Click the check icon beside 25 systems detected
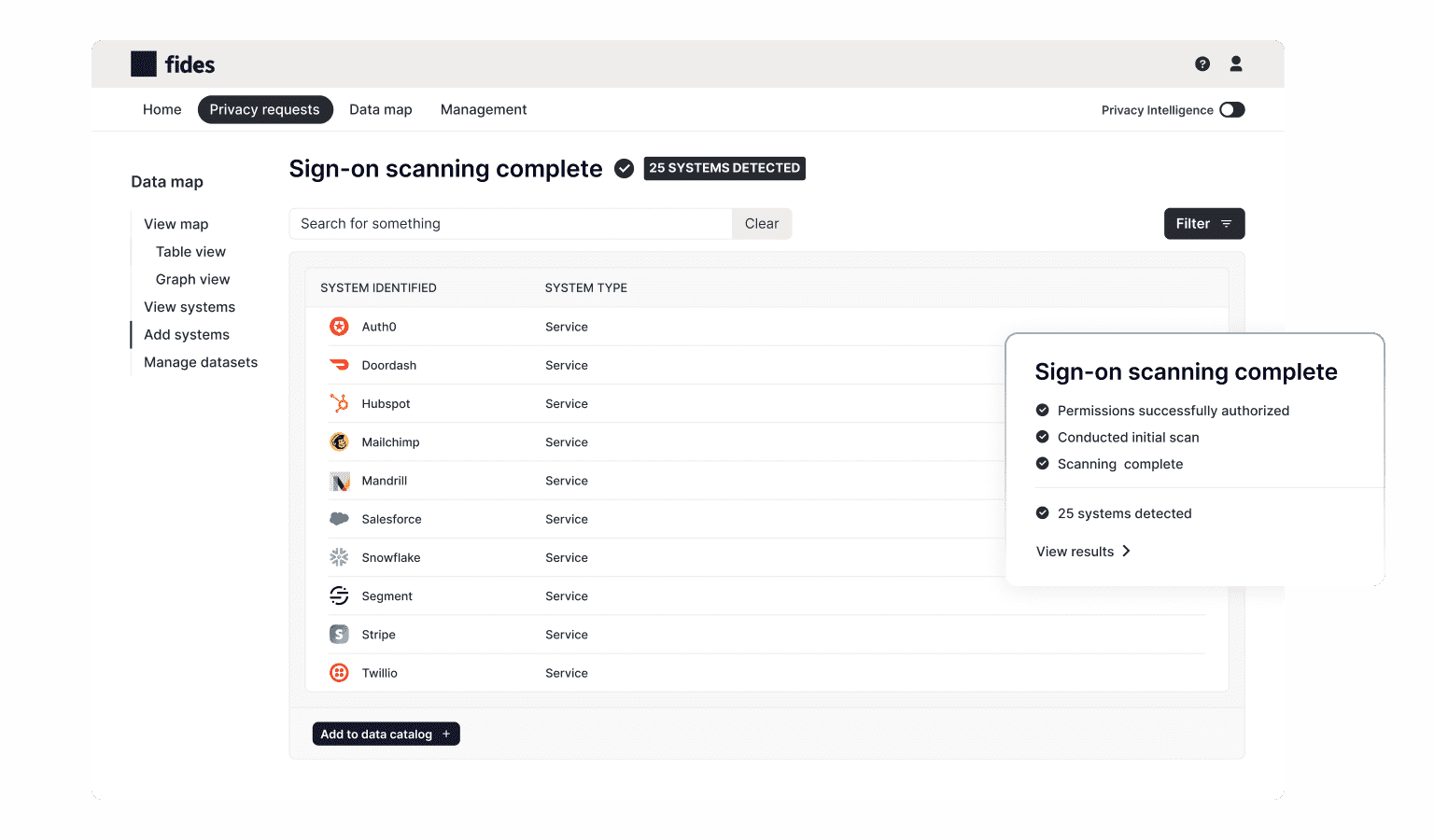 tap(1043, 512)
